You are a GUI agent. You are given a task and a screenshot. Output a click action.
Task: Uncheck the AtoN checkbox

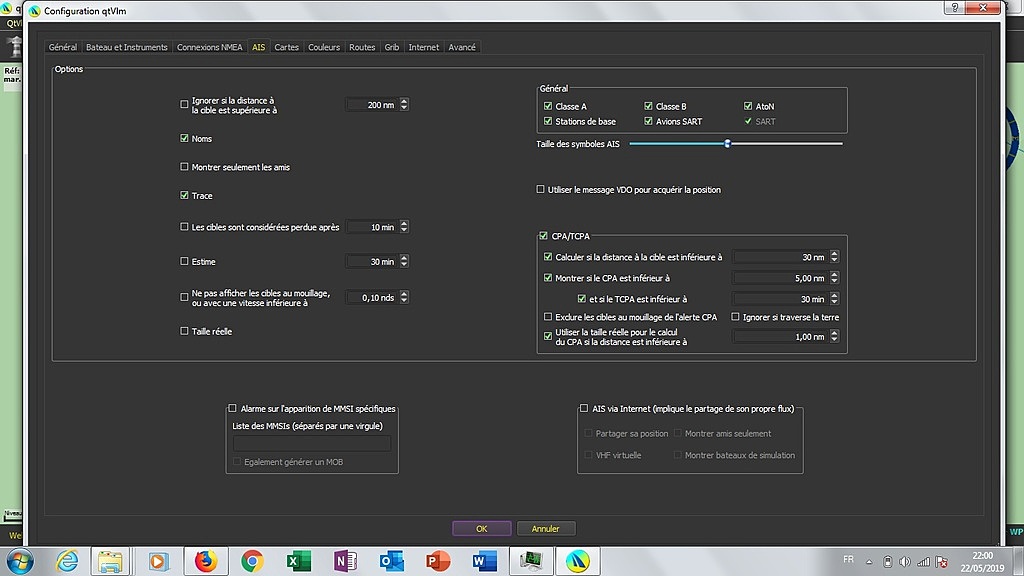point(748,106)
